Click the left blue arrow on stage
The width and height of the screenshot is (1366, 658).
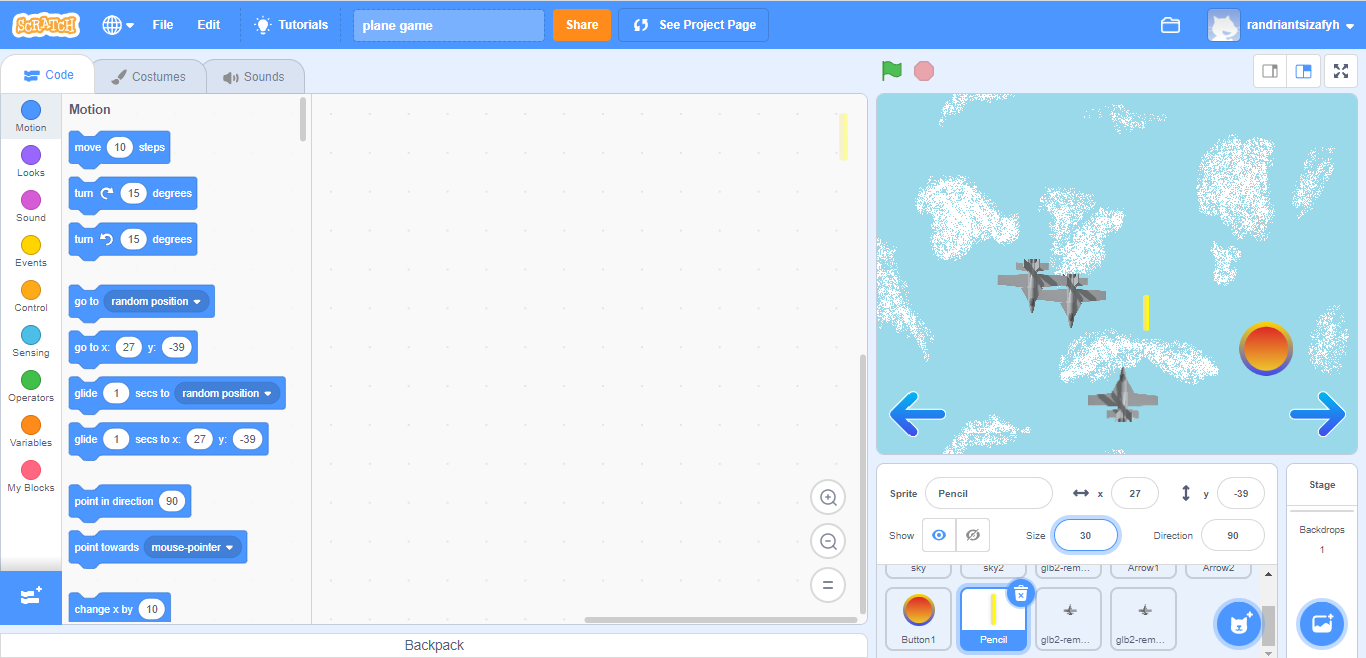(x=917, y=414)
